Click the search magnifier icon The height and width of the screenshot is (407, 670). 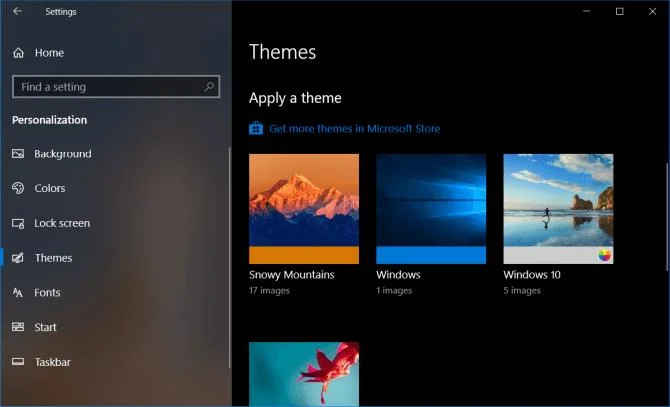(x=209, y=87)
